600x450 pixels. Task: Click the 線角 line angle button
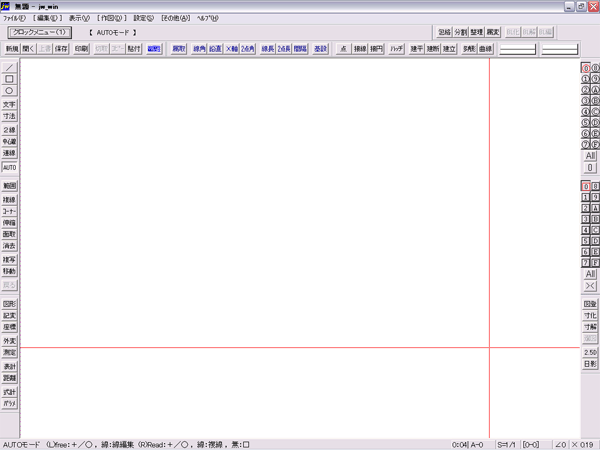coord(199,49)
